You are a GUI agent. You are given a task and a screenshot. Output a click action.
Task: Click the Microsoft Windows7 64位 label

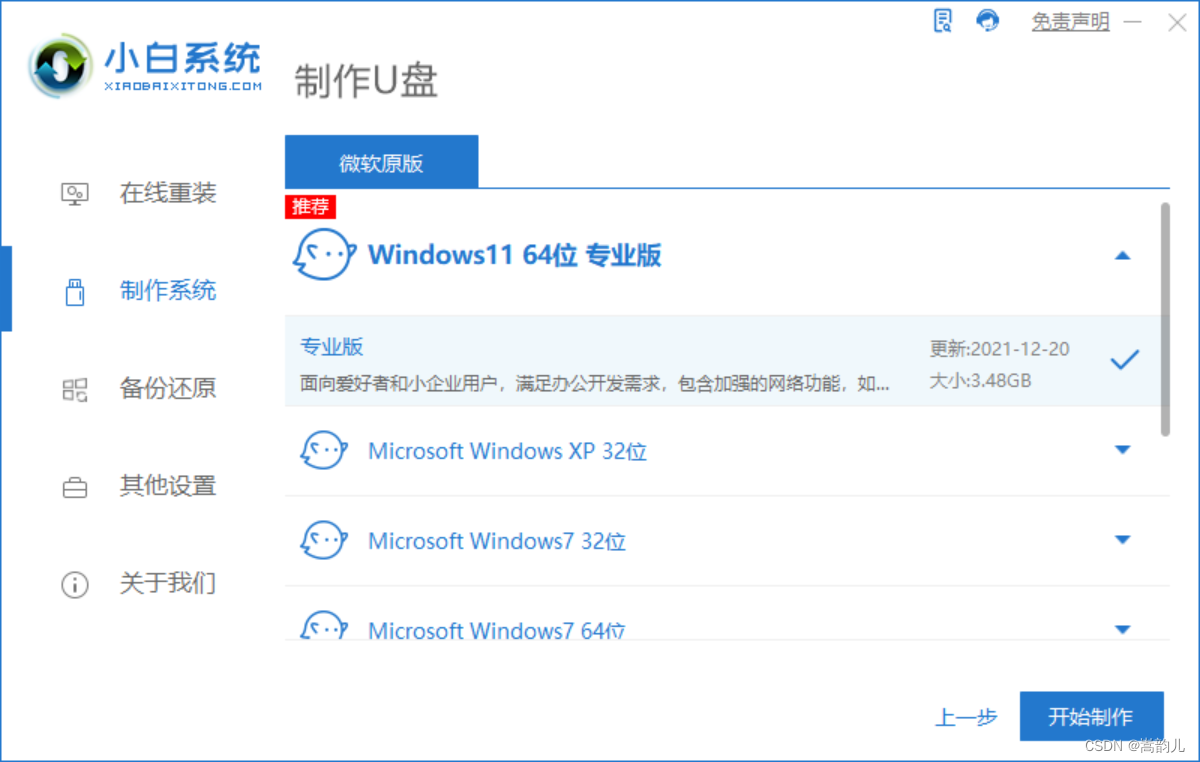click(x=497, y=630)
